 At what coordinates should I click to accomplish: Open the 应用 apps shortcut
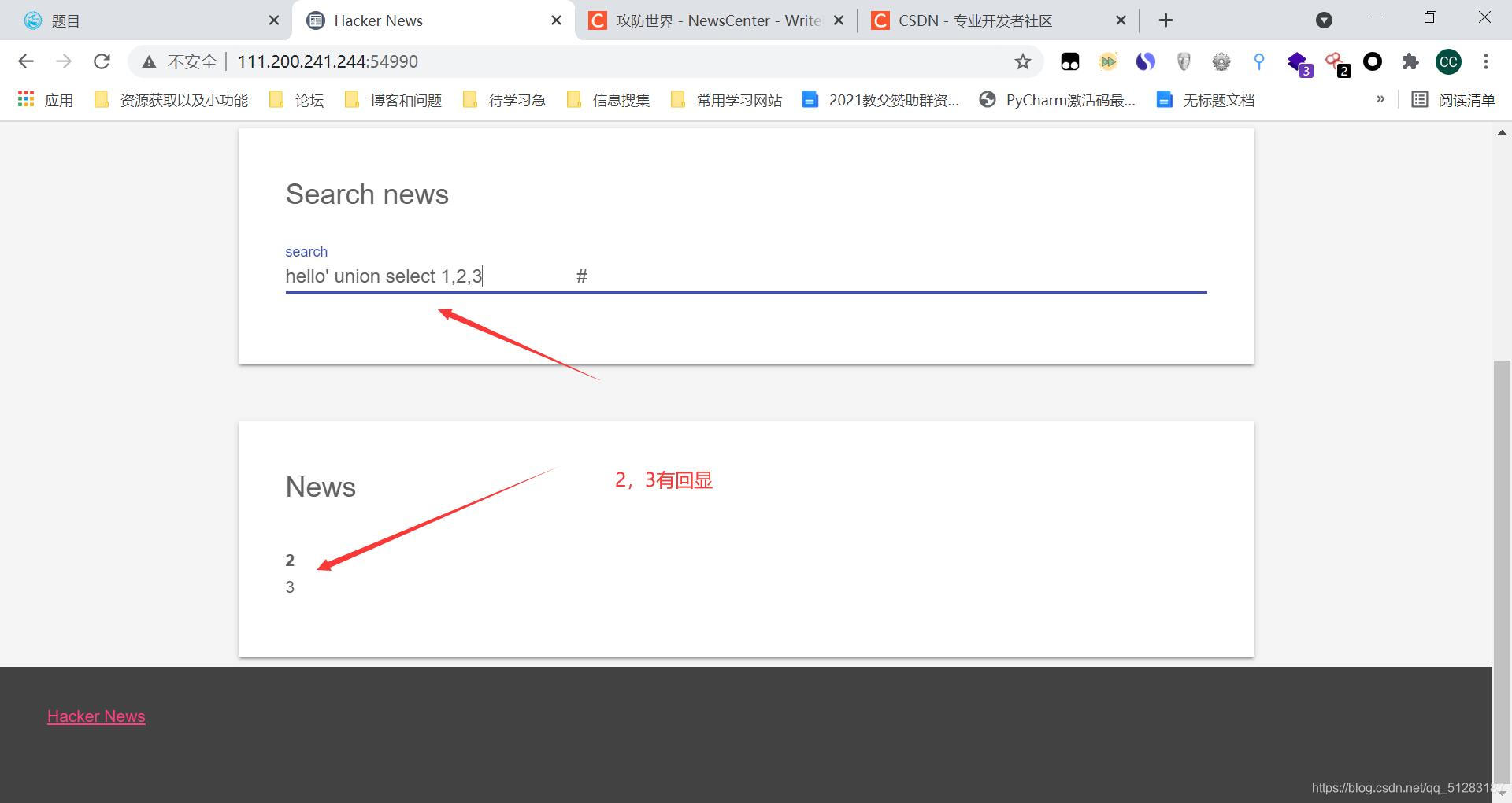pyautogui.click(x=46, y=100)
